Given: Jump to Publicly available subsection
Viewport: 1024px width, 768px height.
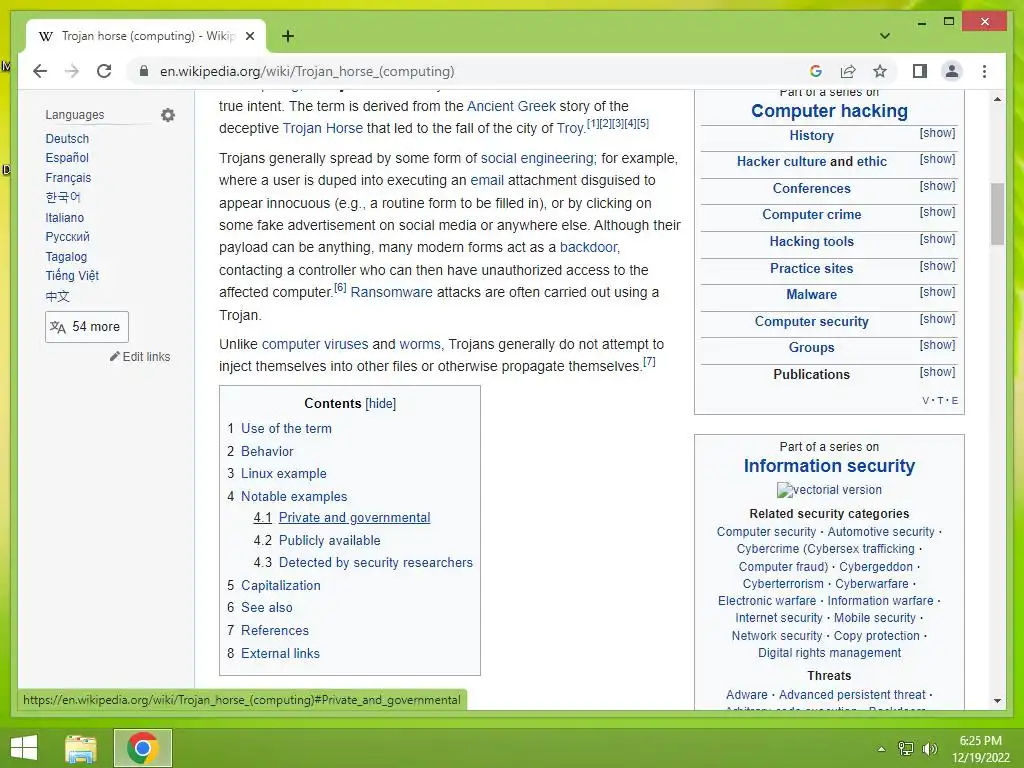Looking at the screenshot, I should click(329, 540).
